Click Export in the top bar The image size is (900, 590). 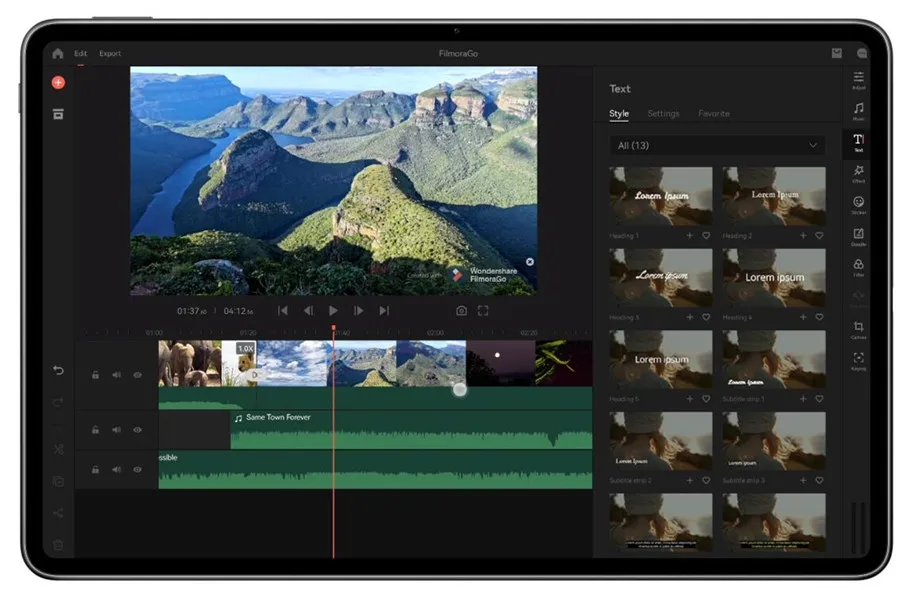(110, 54)
